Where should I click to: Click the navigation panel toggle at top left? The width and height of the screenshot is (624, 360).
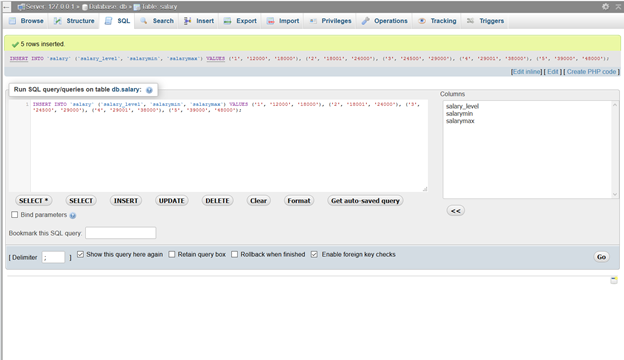pos(6,6)
